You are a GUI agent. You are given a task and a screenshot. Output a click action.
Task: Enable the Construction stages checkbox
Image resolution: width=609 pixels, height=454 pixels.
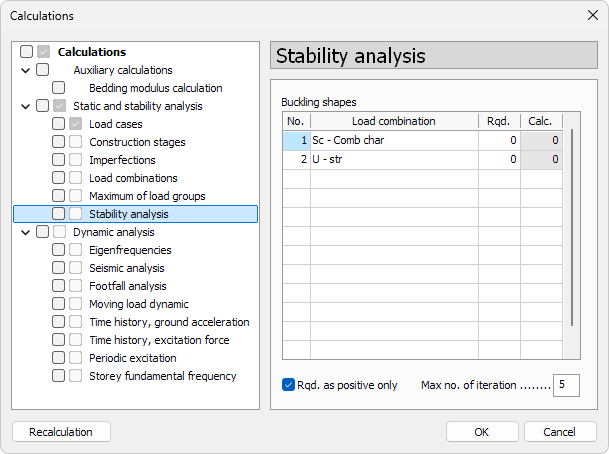(x=58, y=142)
